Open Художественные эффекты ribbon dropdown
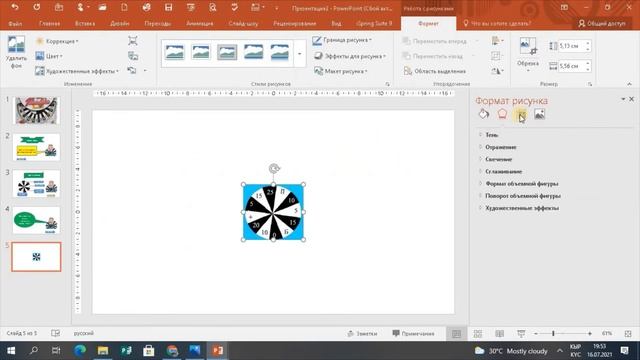The image size is (640, 360). click(x=77, y=71)
